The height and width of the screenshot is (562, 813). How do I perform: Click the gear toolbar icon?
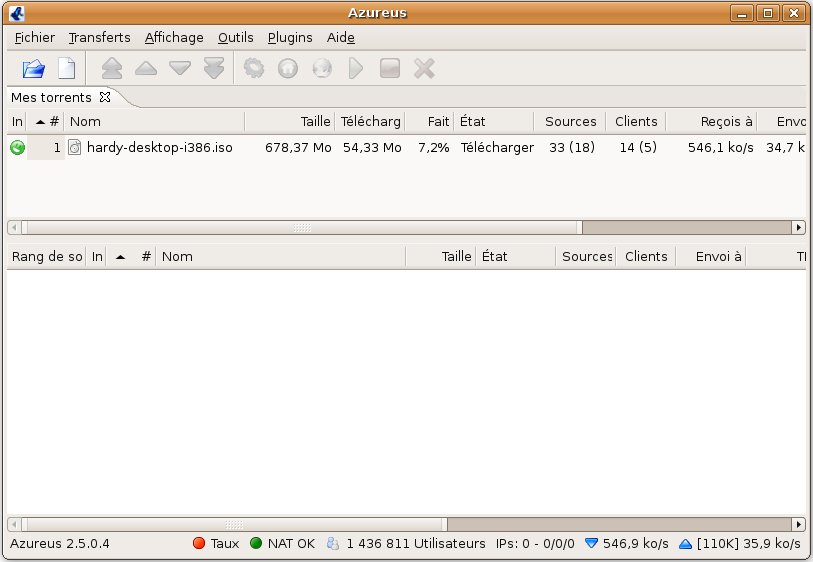click(x=254, y=68)
